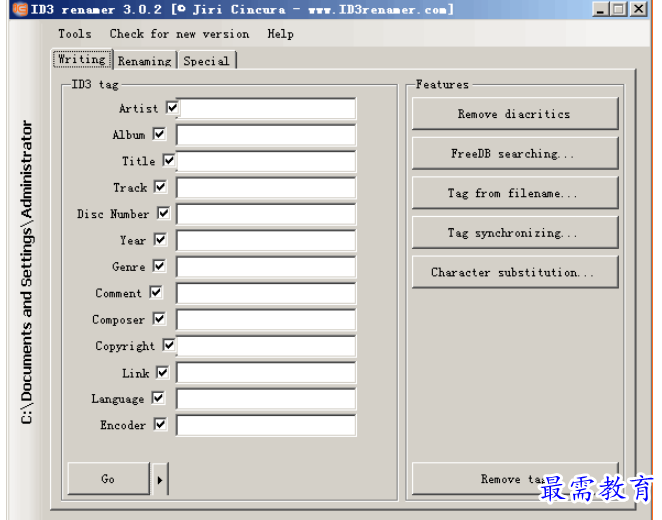Uncheck the Link checkbox
662x520 pixels.
[163, 372]
